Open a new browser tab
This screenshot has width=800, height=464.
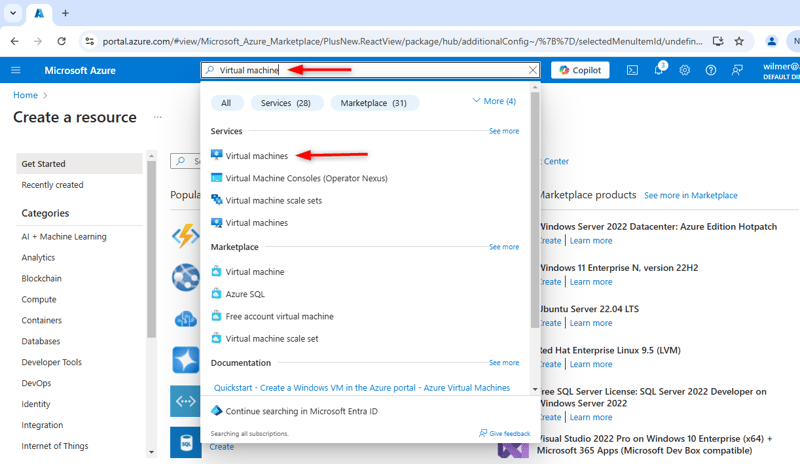(65, 13)
